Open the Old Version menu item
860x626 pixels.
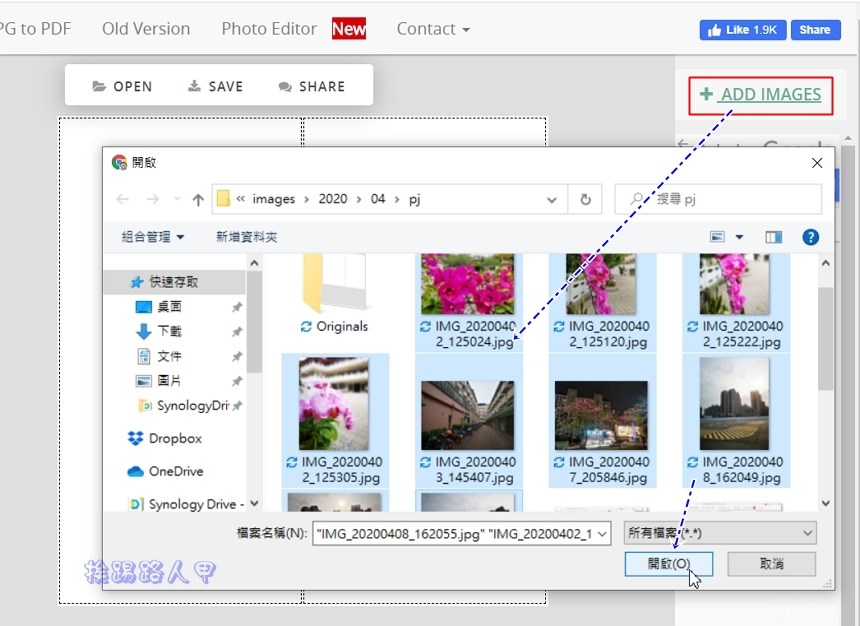tap(146, 29)
